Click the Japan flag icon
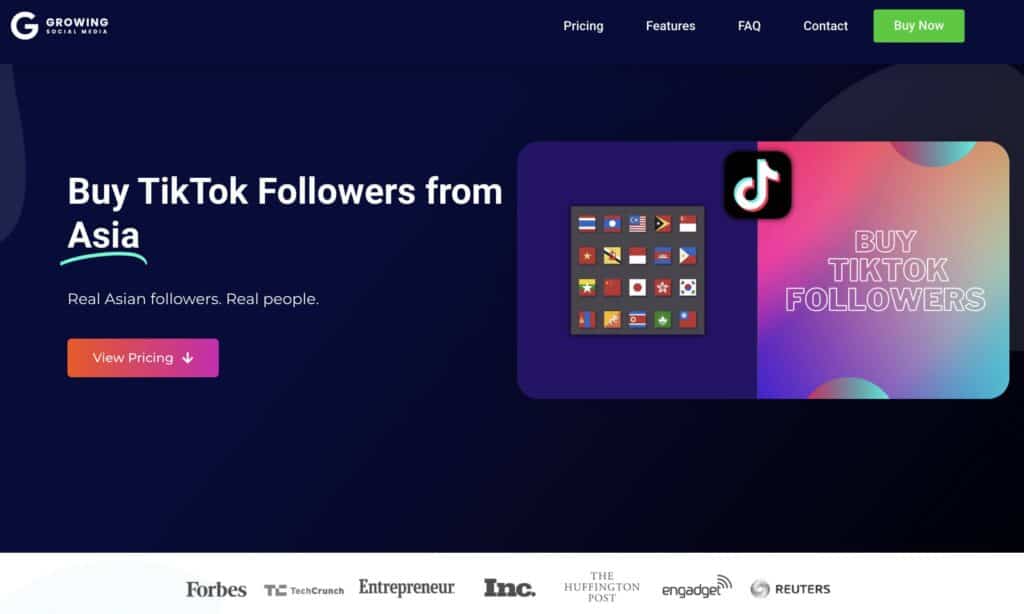This screenshot has width=1024, height=614. point(637,287)
